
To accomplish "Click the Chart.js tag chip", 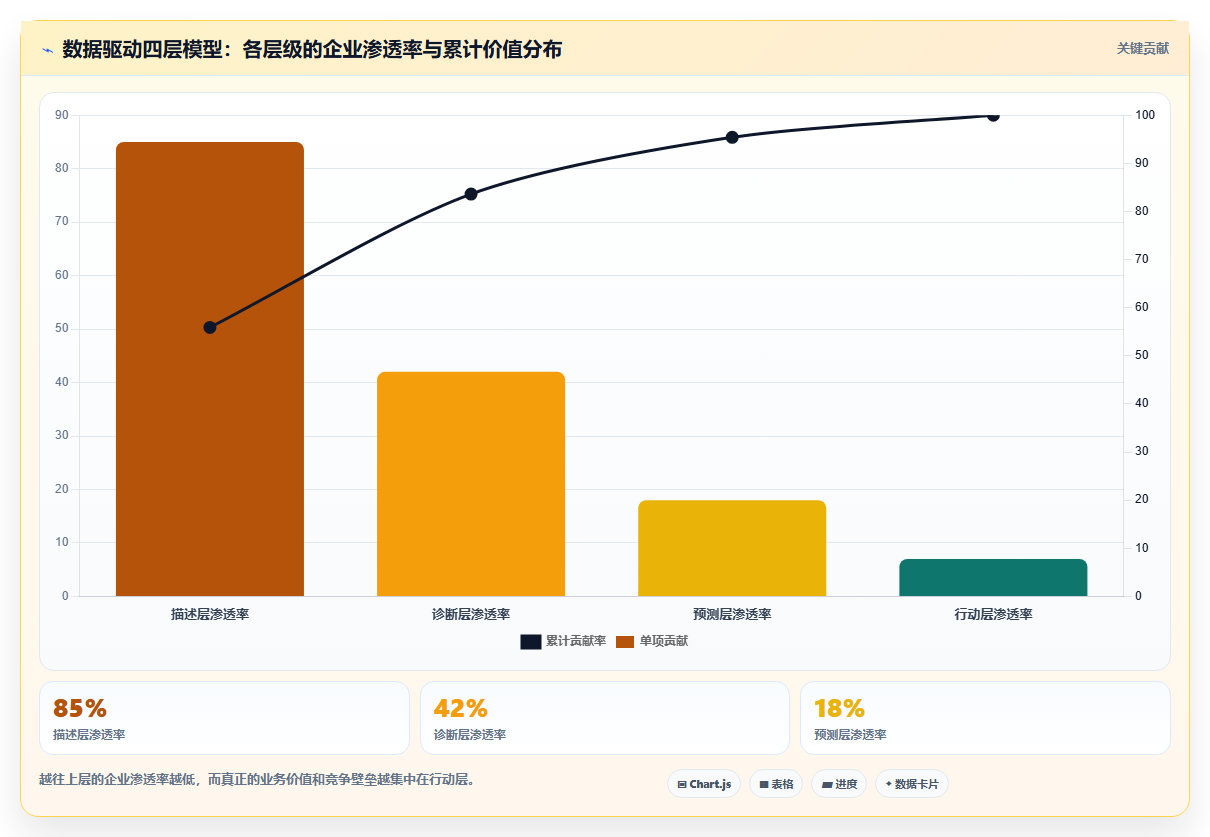I will pos(704,784).
